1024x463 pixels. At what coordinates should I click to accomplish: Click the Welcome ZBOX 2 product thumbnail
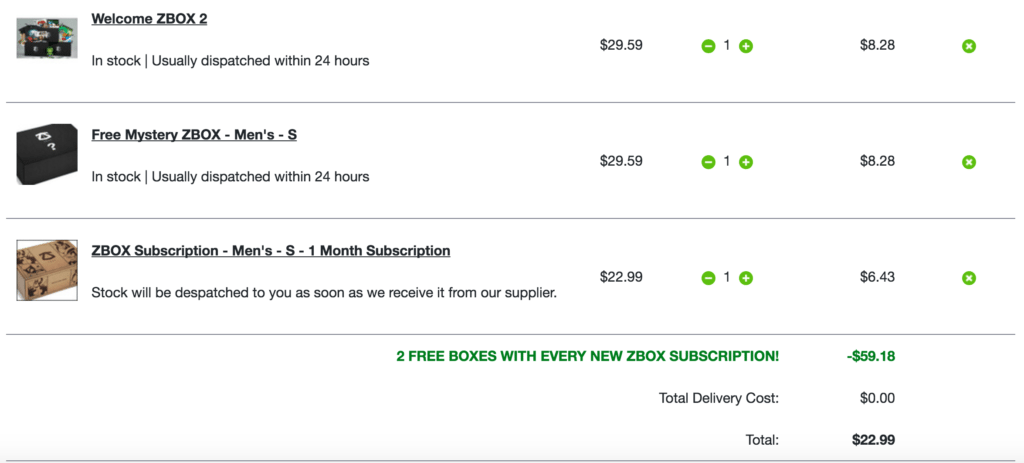(x=47, y=38)
